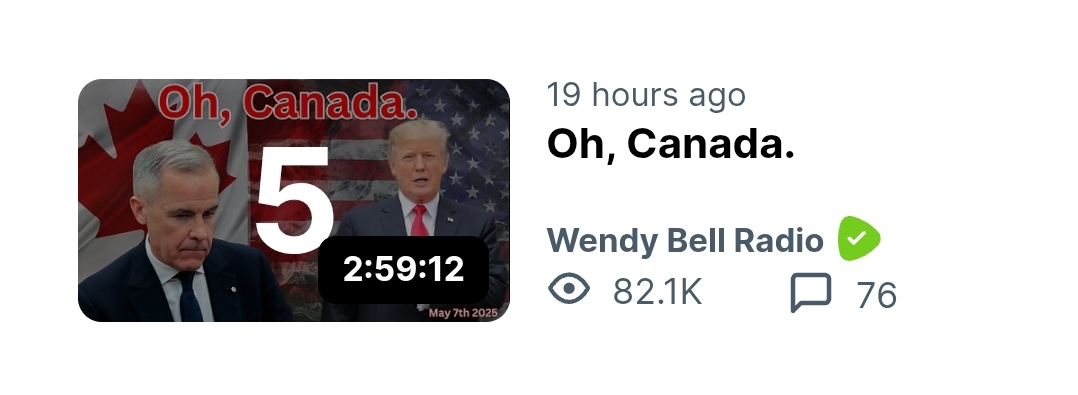Click the green verified checkmark badge
The width and height of the screenshot is (1078, 395).
click(859, 238)
